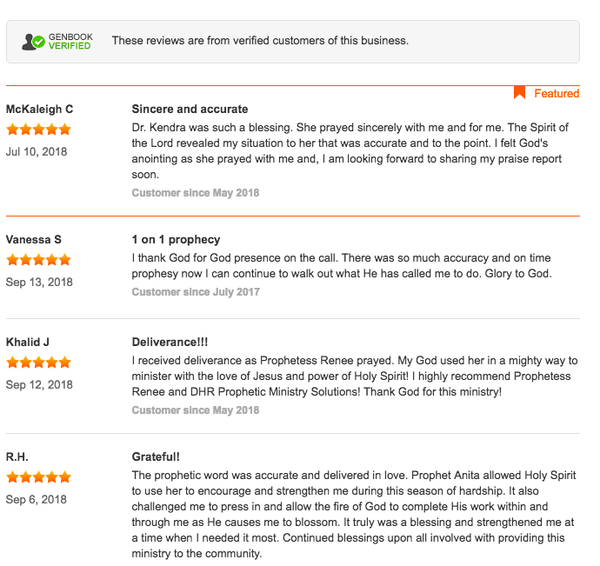Select reviewer name Vanessa S
Viewport: 600px width, 566px height.
tap(34, 240)
